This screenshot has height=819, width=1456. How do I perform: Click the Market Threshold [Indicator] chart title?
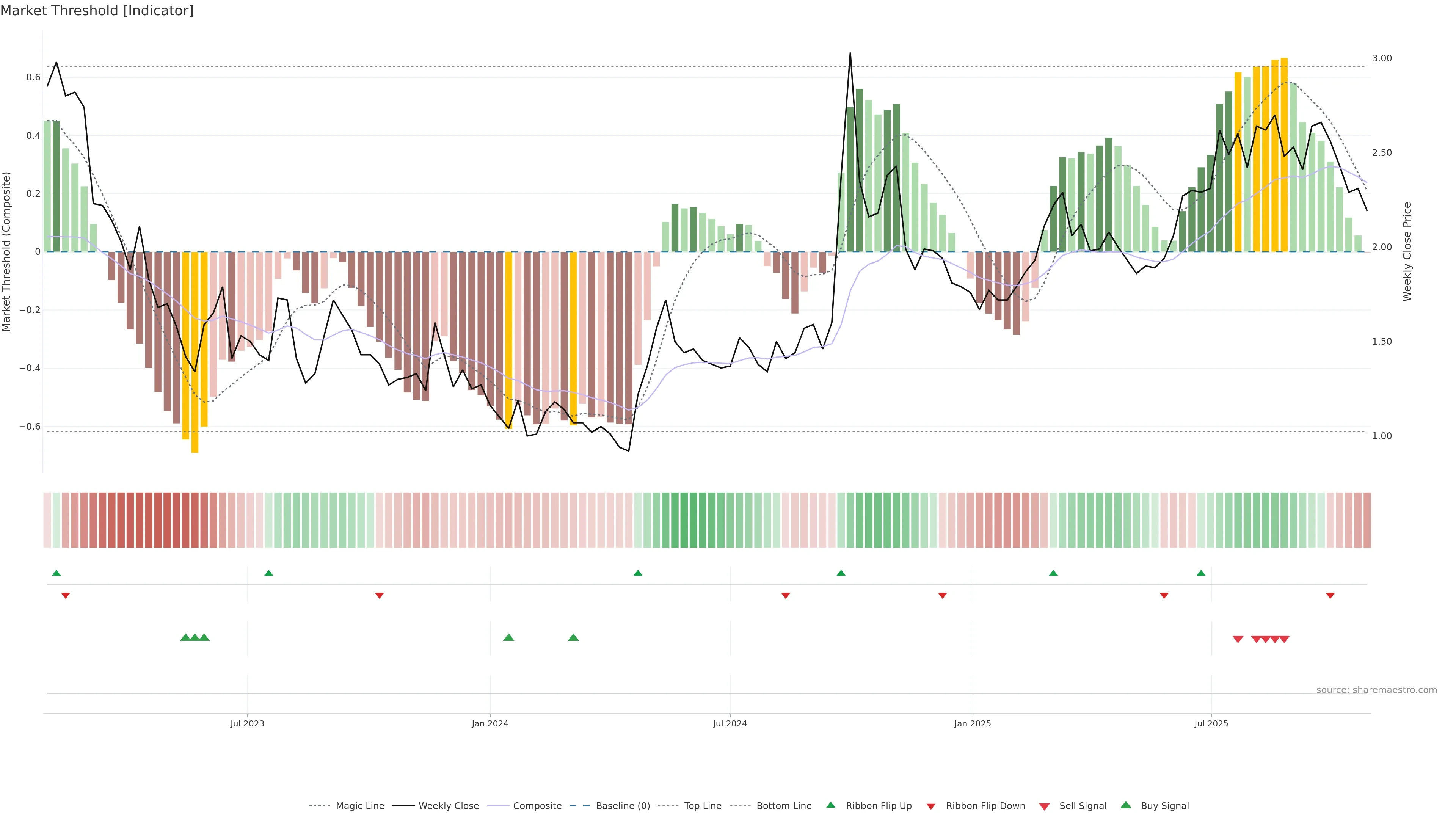pos(97,11)
